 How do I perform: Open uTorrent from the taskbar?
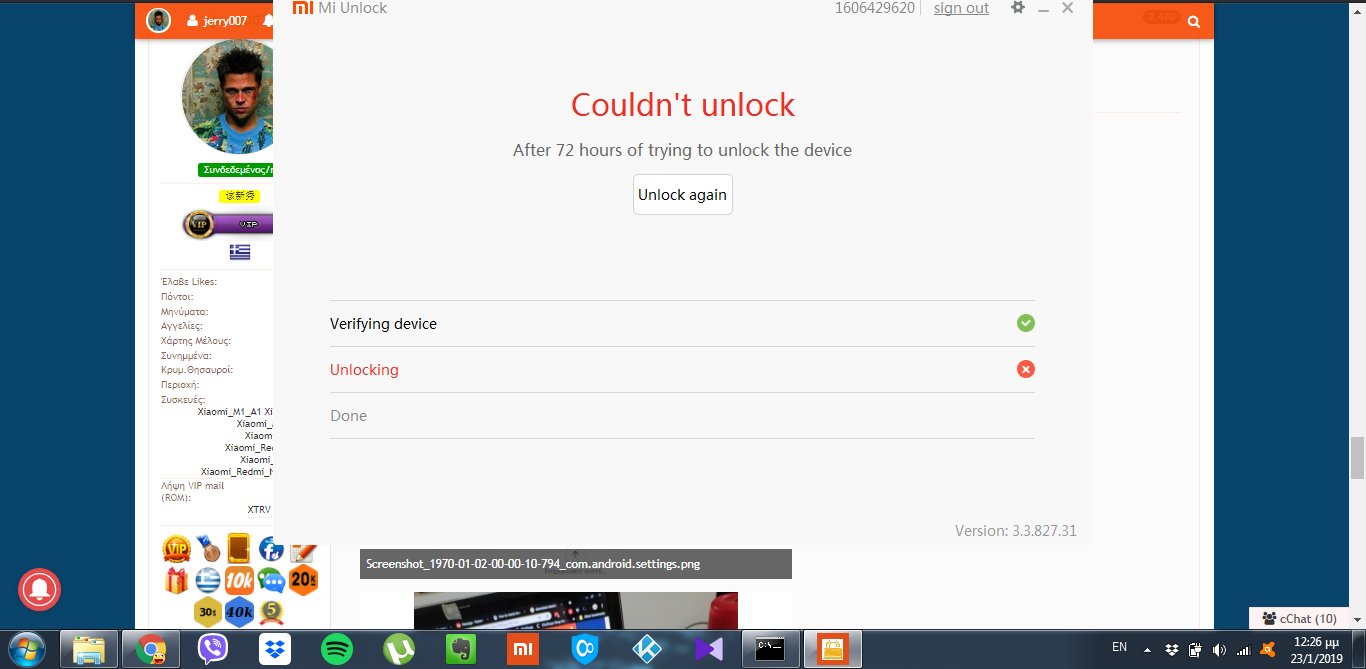coord(399,650)
